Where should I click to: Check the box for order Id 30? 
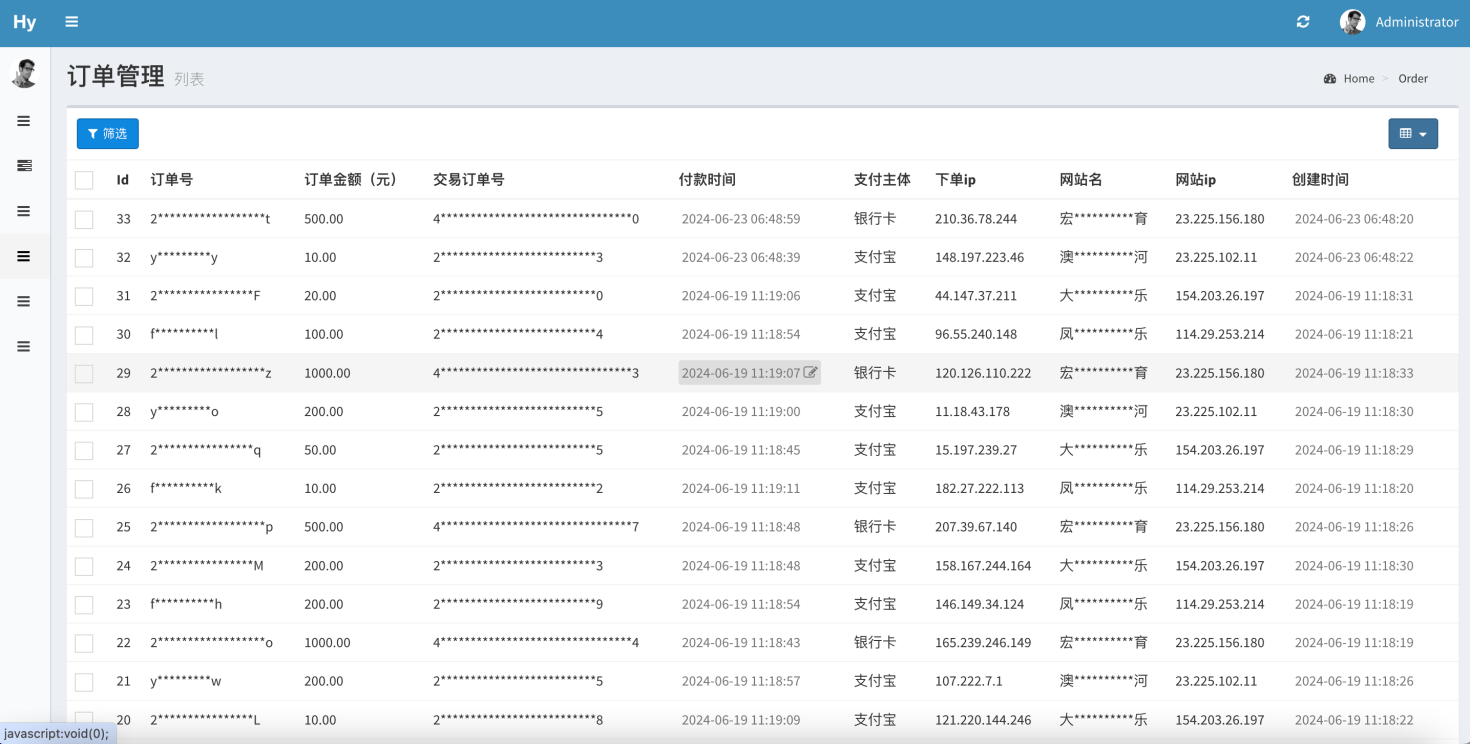coord(84,335)
